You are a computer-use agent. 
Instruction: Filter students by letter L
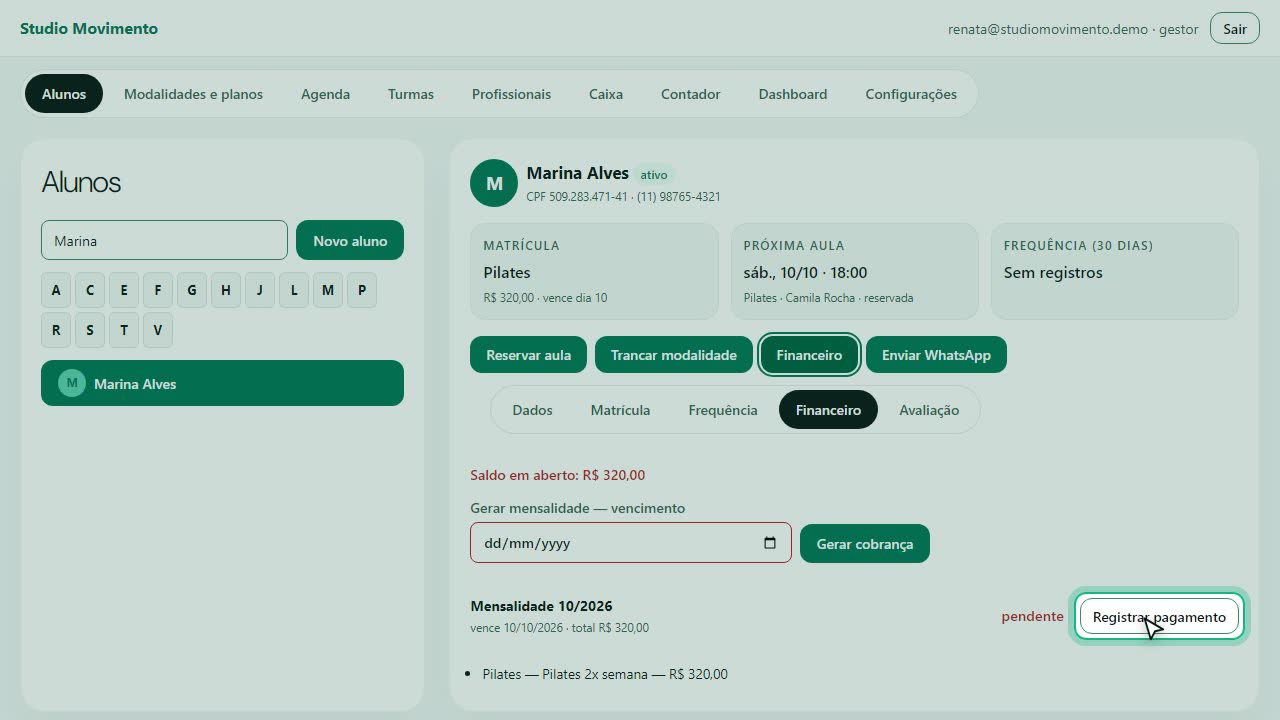coord(294,290)
